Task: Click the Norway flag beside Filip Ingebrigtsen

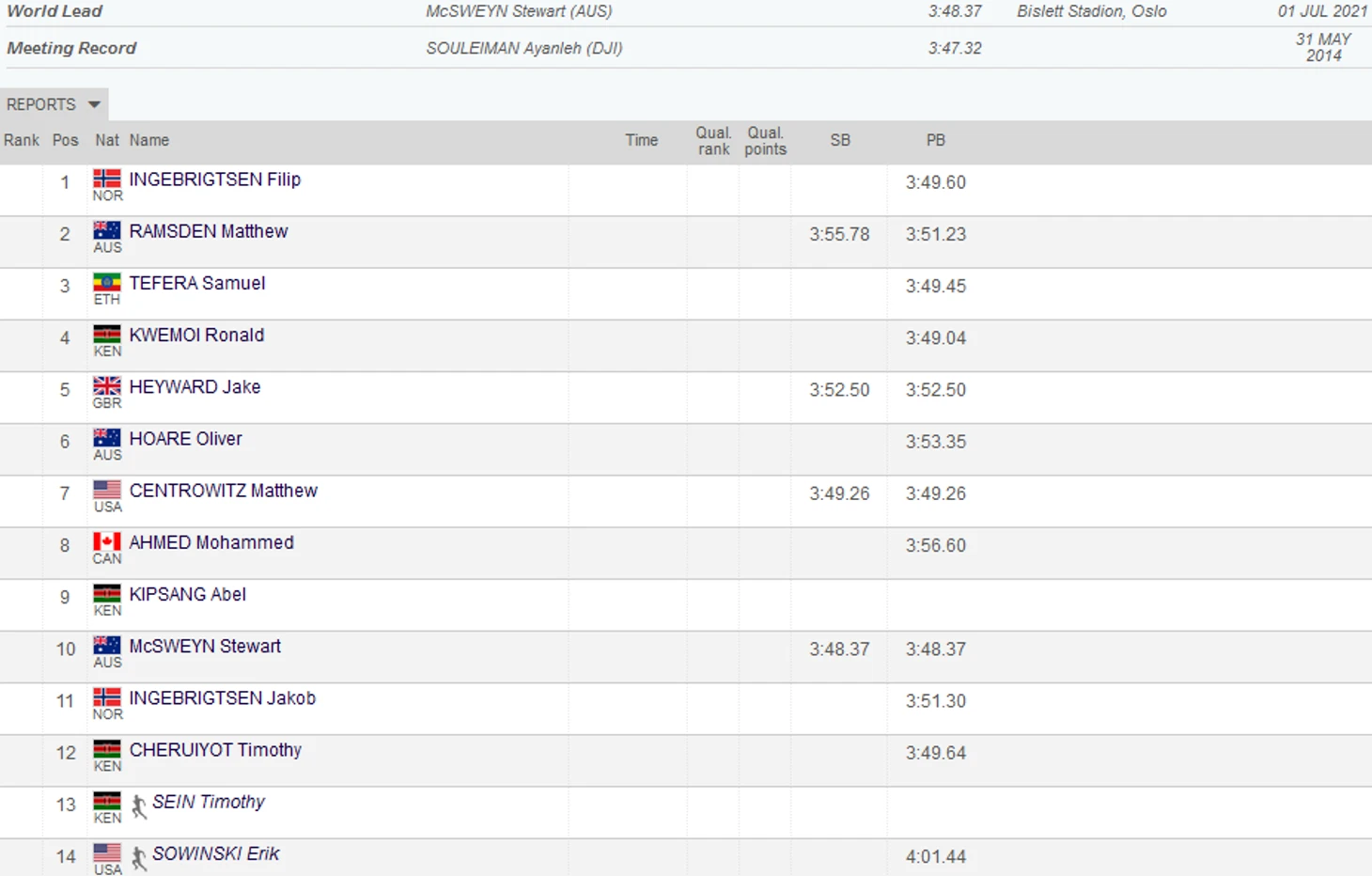Action: tap(106, 179)
